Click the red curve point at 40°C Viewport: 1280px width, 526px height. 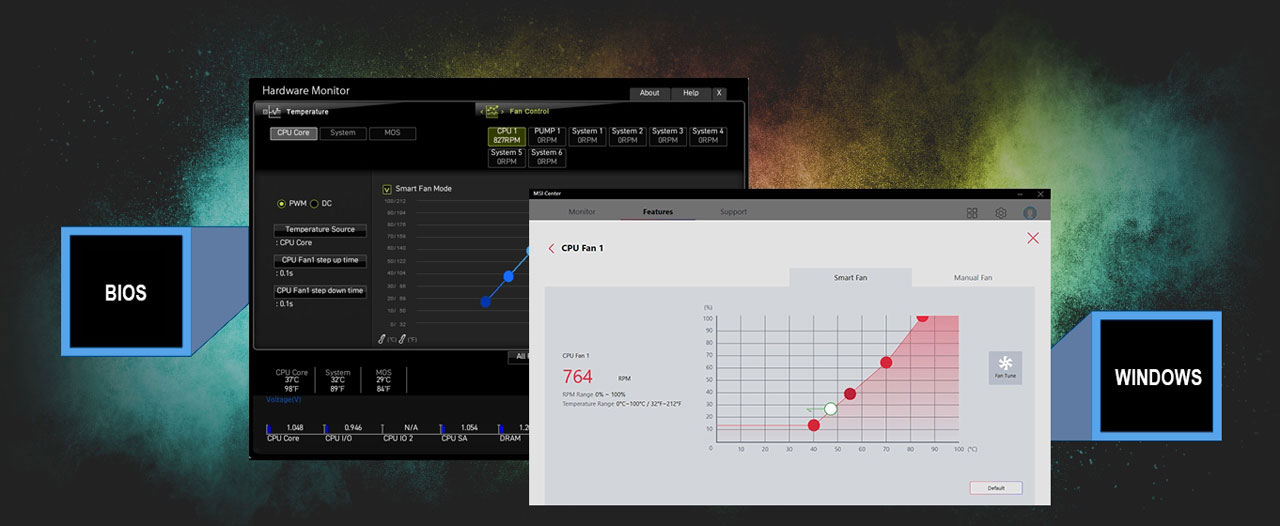tap(814, 425)
